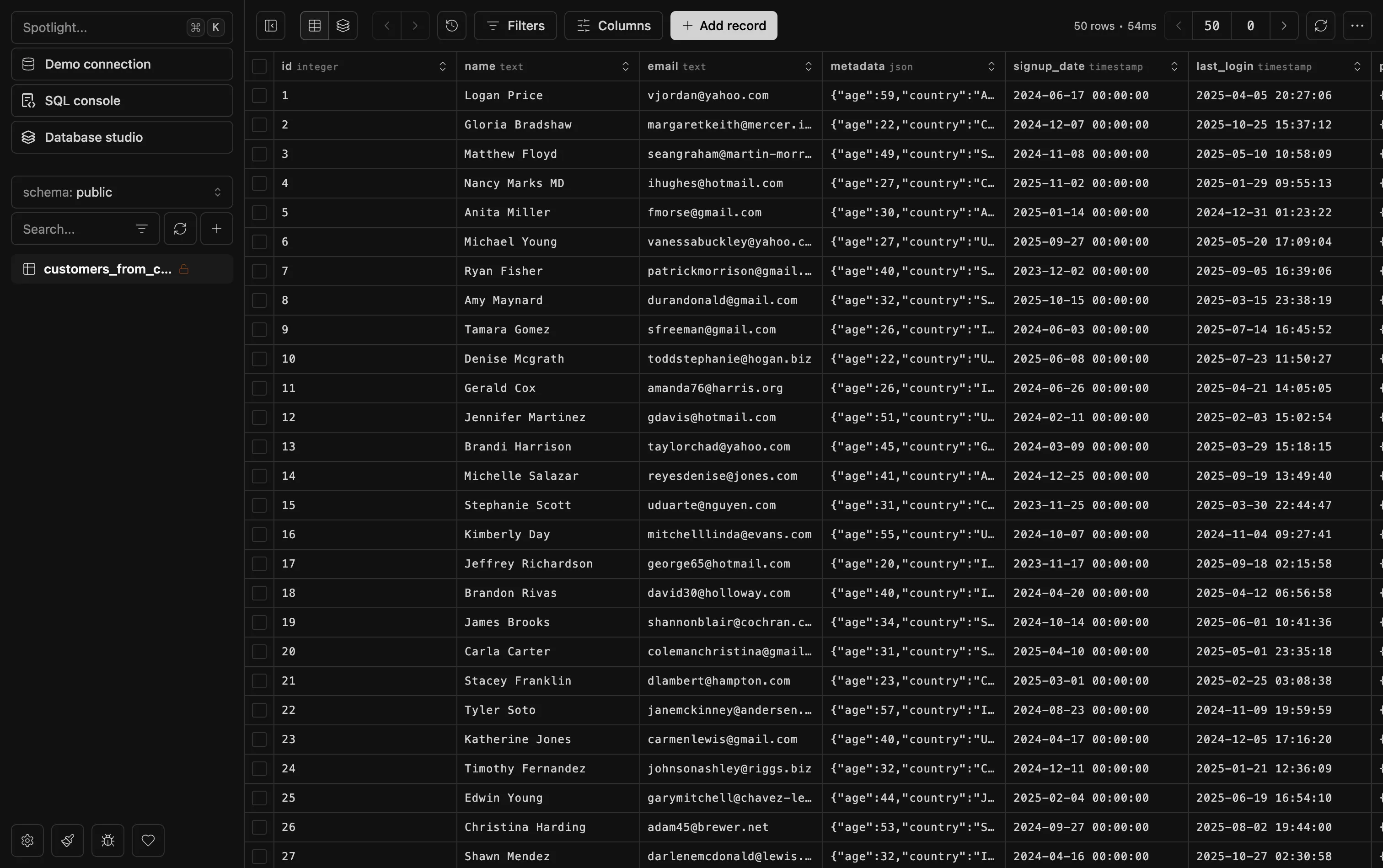Switch to stacked layers view icon
This screenshot has height=868, width=1383.
coord(343,26)
